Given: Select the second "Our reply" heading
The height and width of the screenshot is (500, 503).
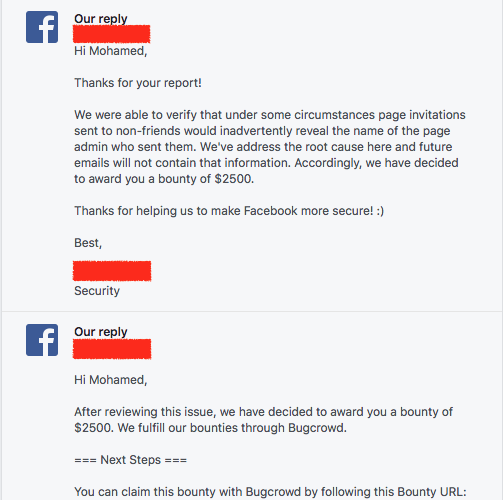Looking at the screenshot, I should (x=101, y=332).
